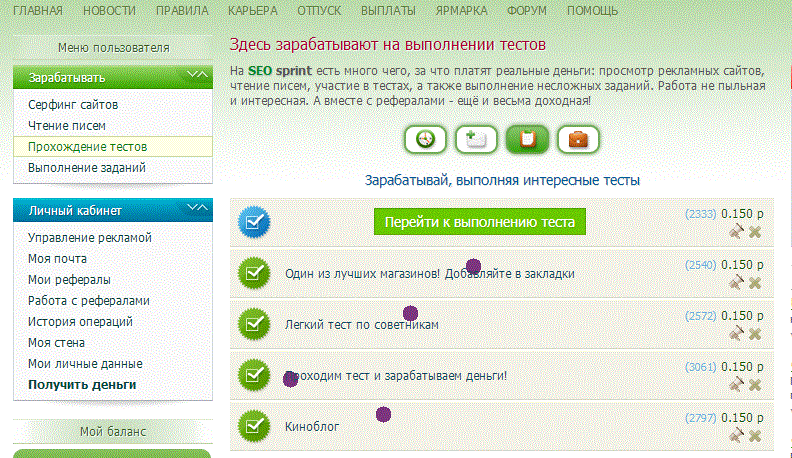The image size is (792, 458).
Task: Open Мои рефералы link
Action: tap(69, 280)
